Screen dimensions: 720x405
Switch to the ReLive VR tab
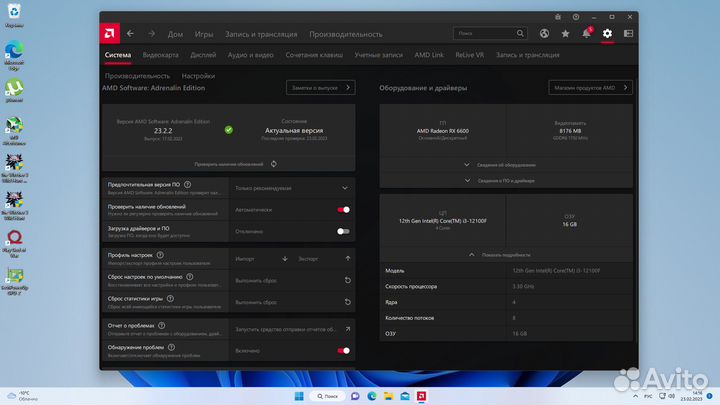click(470, 55)
